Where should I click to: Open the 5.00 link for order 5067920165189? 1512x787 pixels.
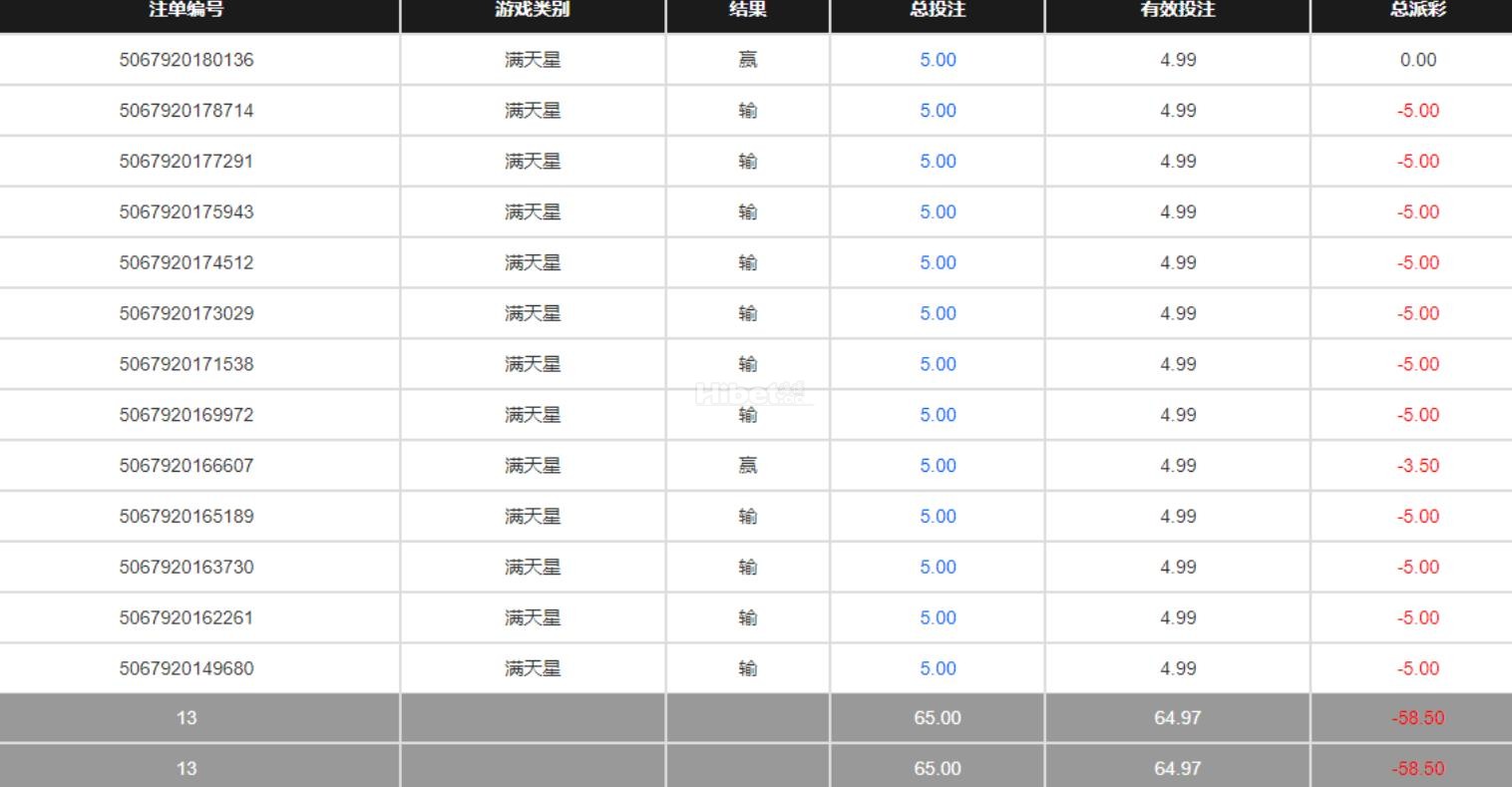coord(938,517)
